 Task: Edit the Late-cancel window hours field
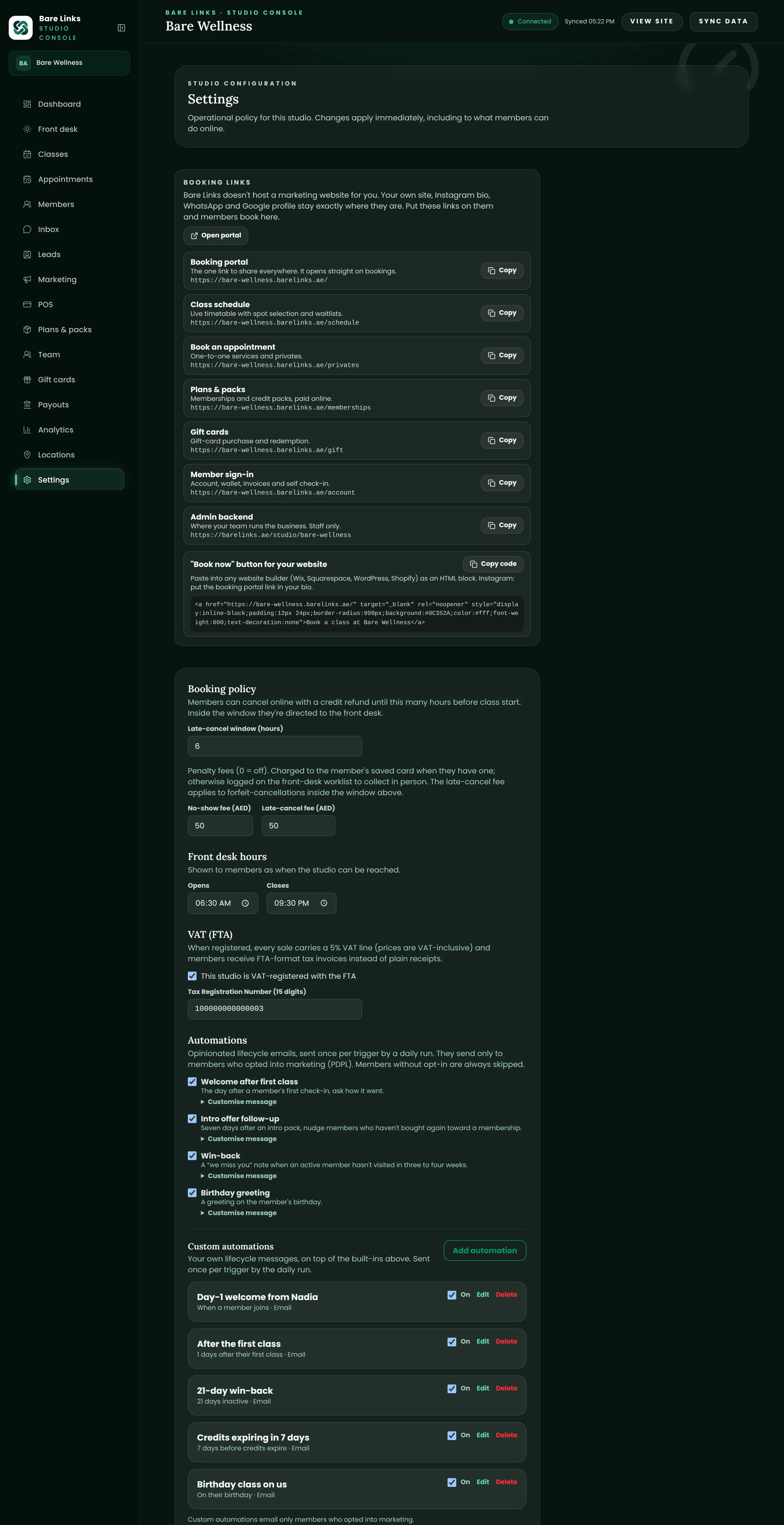point(275,746)
